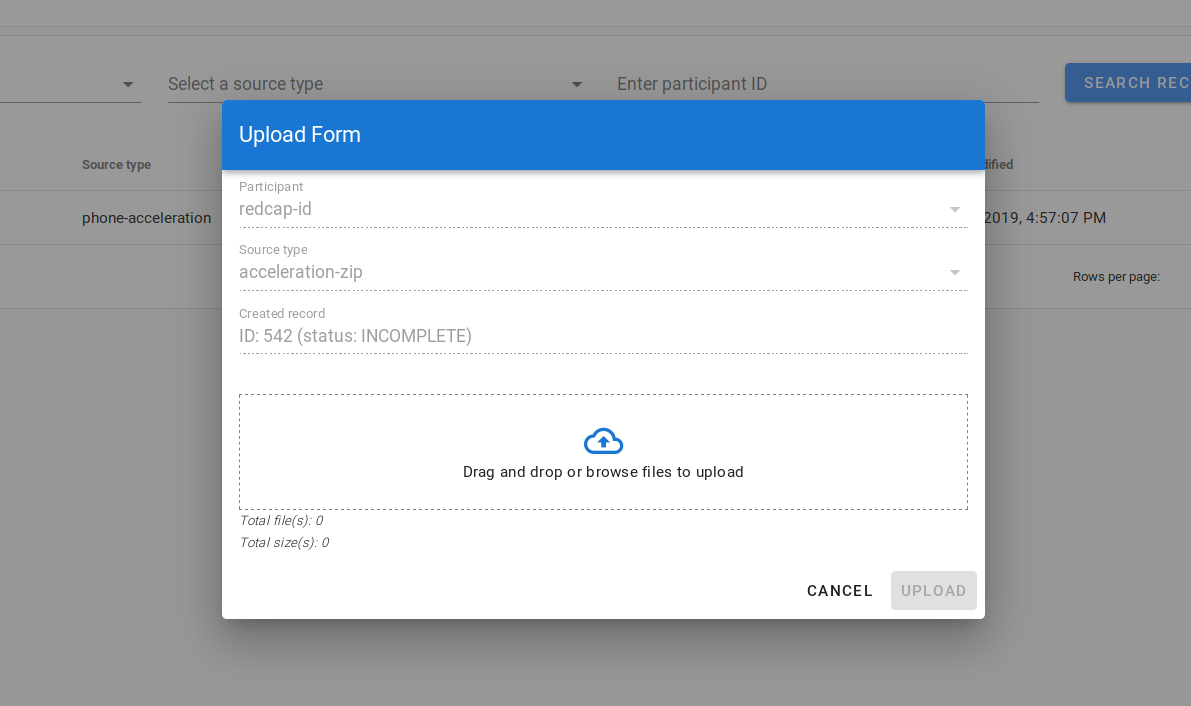Screen dimensions: 1191x706
Task: Click the Participant dropdown caret arrow
Action: [955, 208]
